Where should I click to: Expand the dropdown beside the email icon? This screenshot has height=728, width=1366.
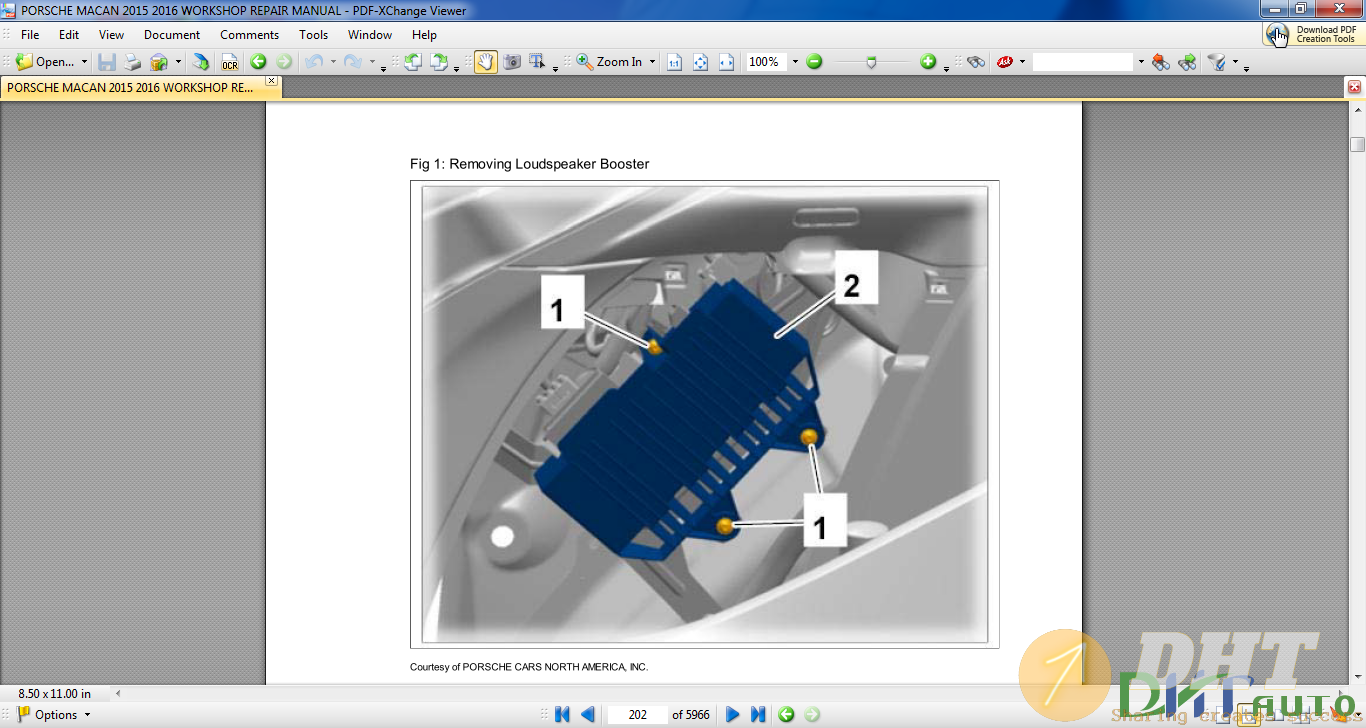click(x=178, y=62)
